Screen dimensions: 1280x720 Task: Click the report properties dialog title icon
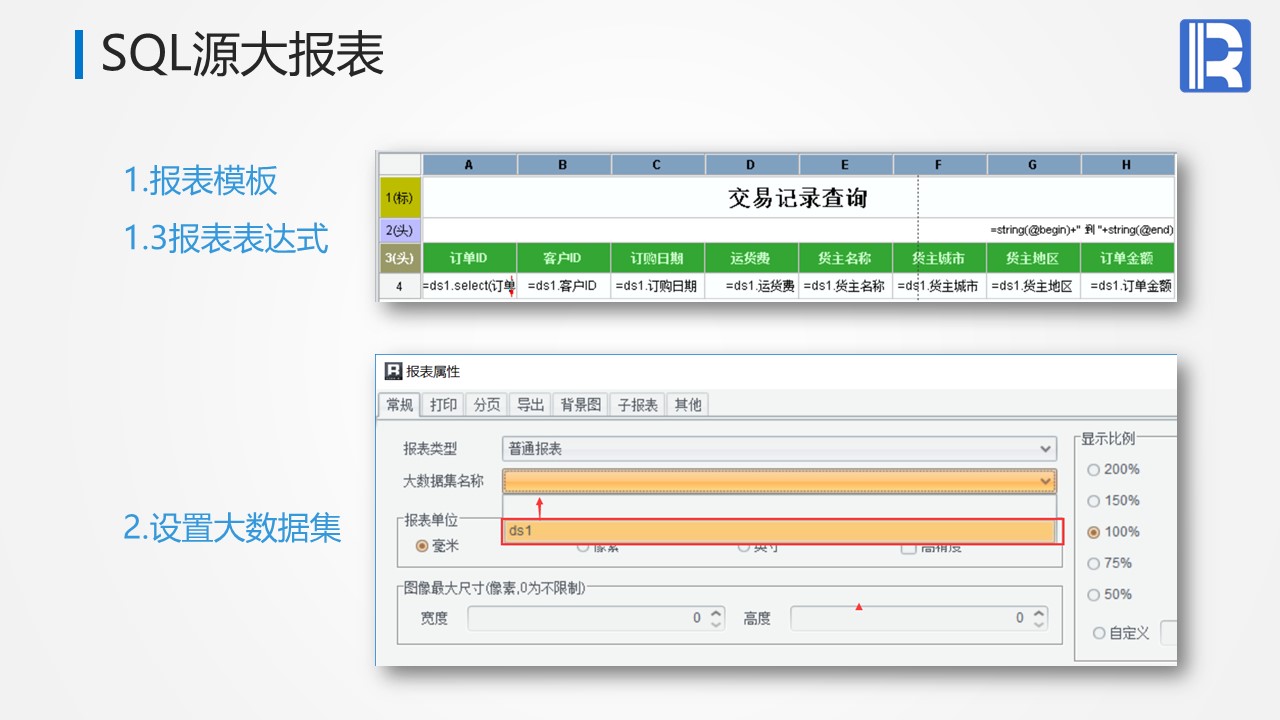tap(394, 371)
